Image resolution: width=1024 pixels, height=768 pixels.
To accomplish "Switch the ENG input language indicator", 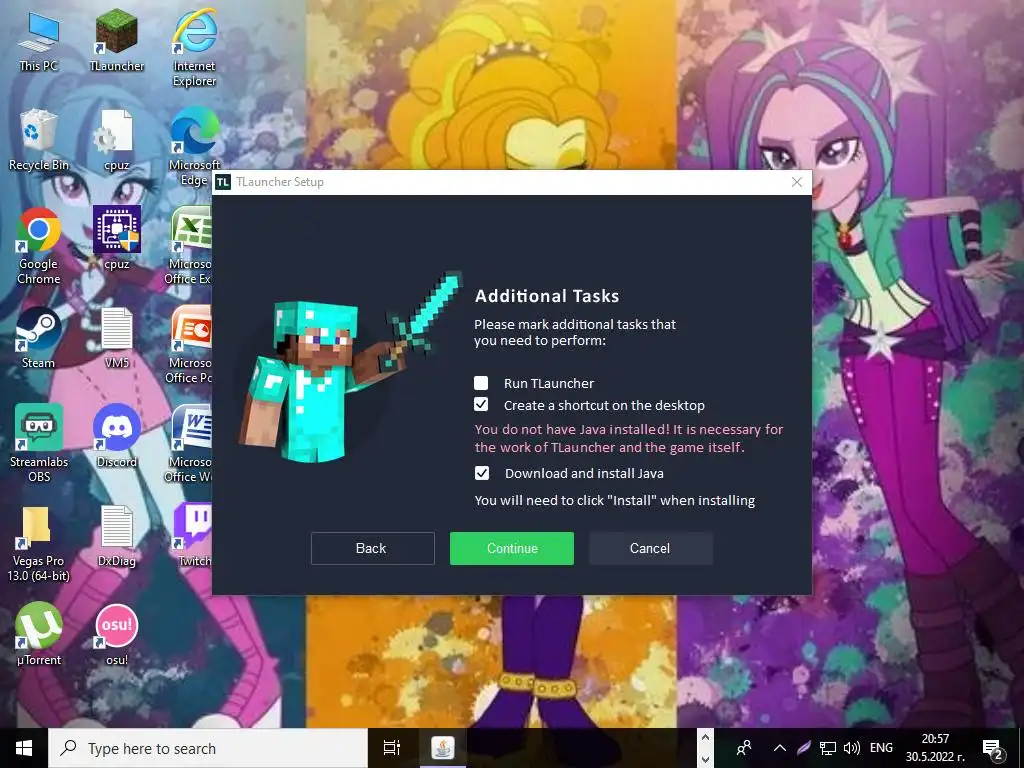I will tap(881, 748).
